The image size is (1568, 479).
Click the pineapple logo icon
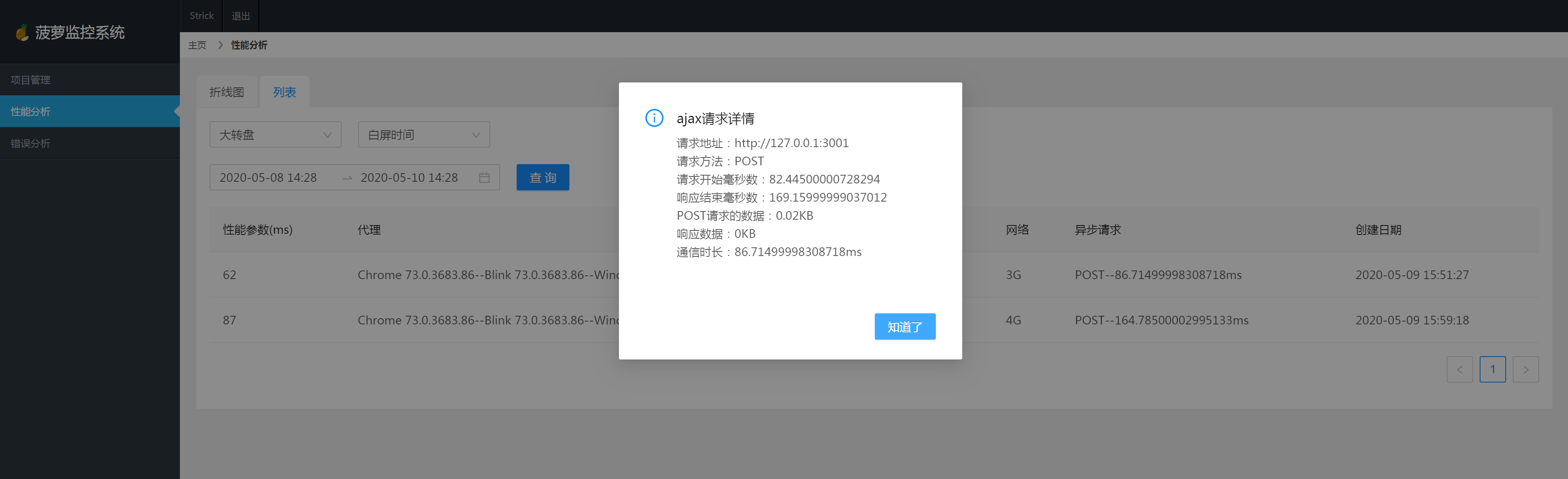click(x=23, y=32)
